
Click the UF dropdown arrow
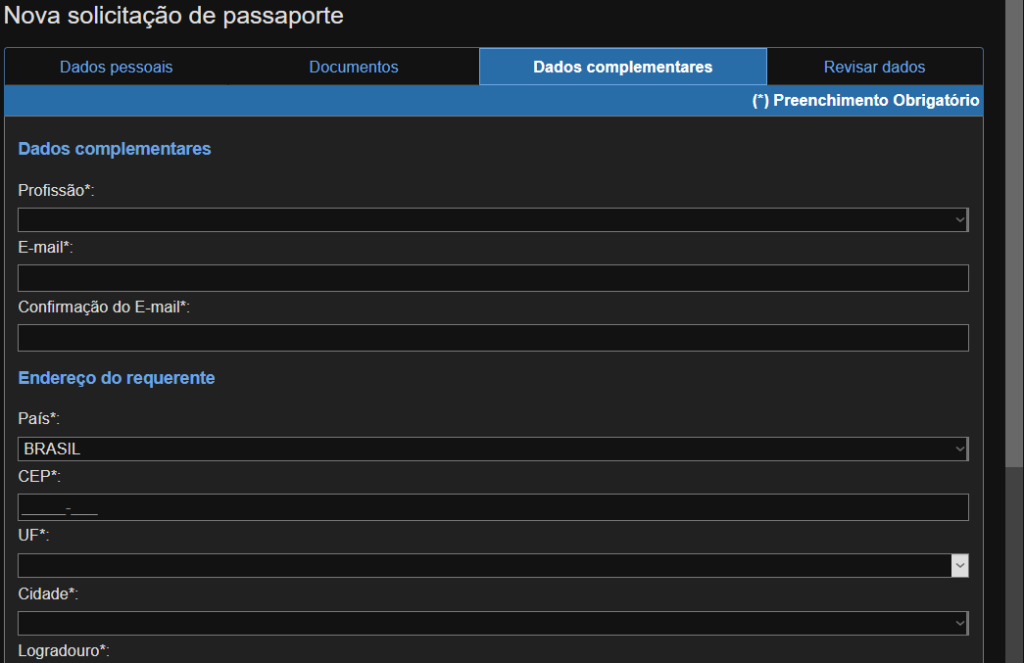click(960, 565)
